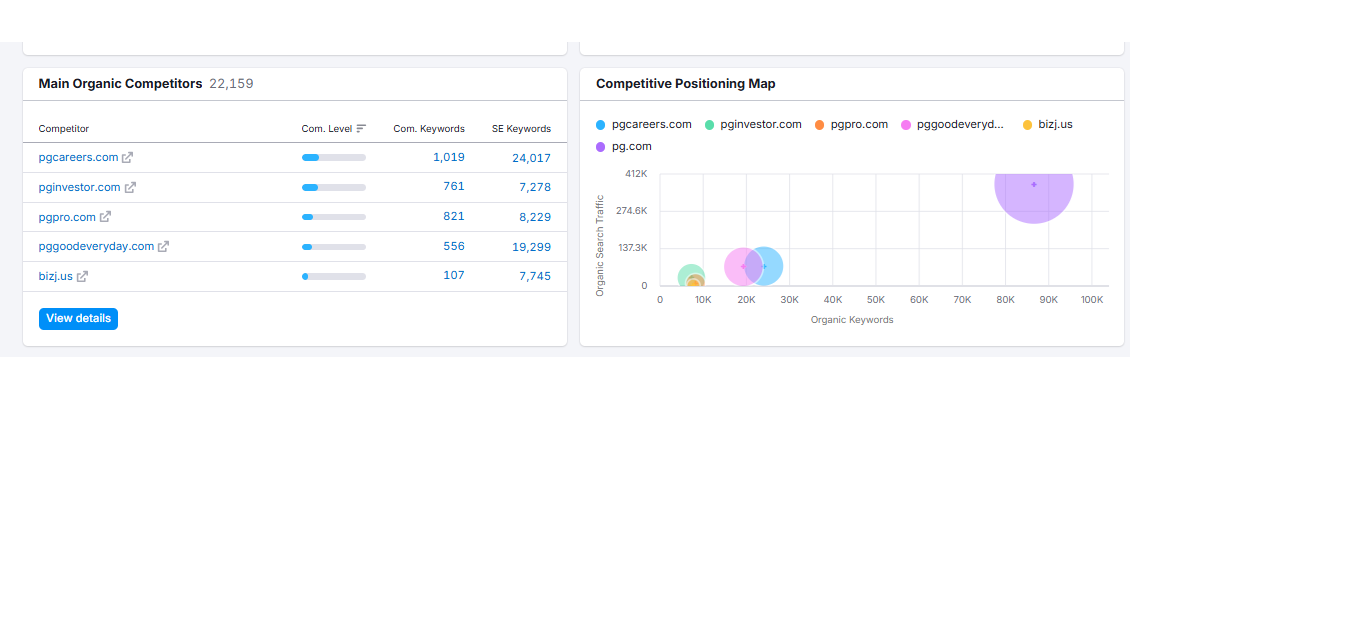1346x636 pixels.
Task: Open pgpro.com external link icon
Action: (x=105, y=217)
